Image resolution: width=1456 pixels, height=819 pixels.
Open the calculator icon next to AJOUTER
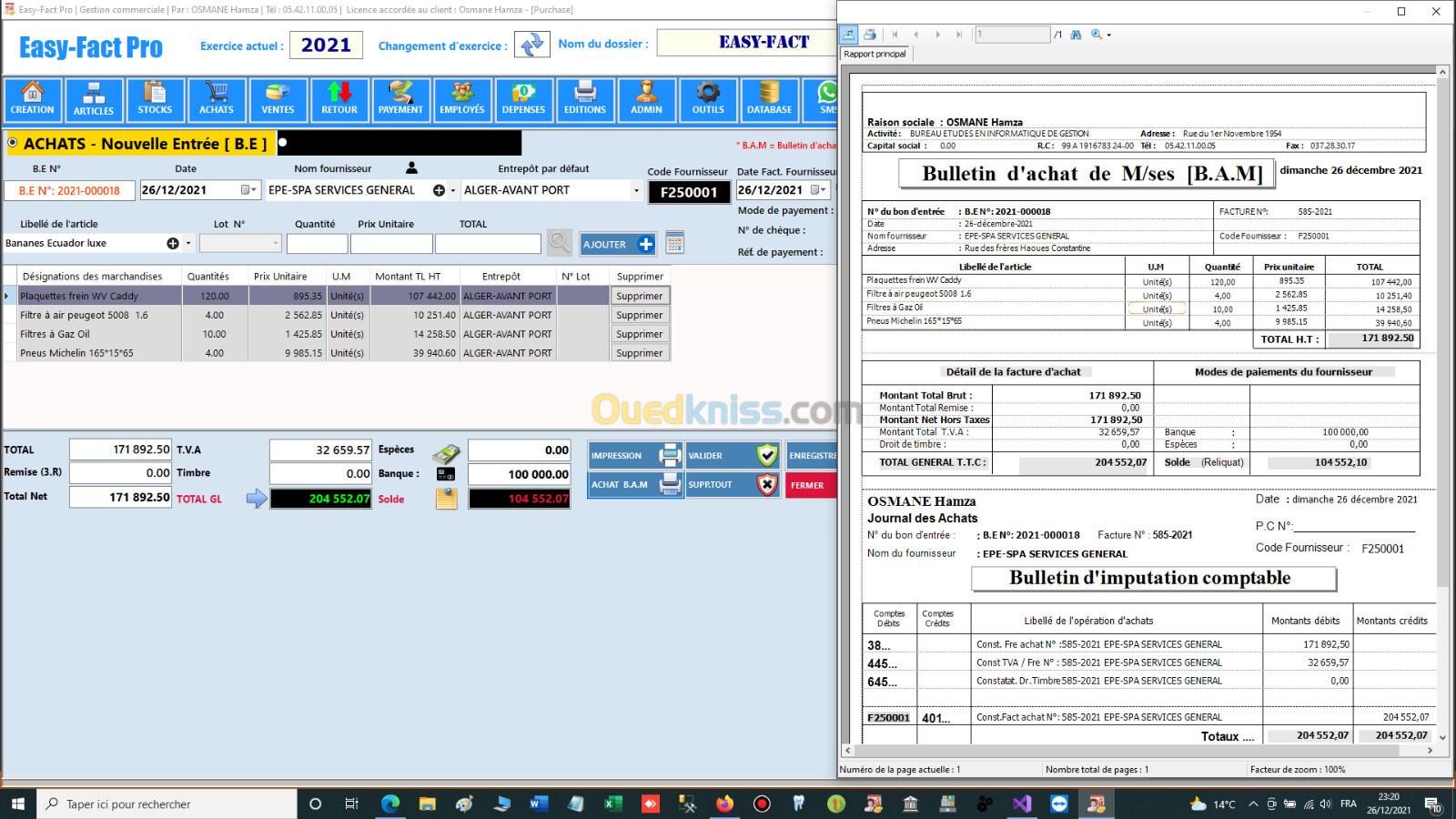674,243
